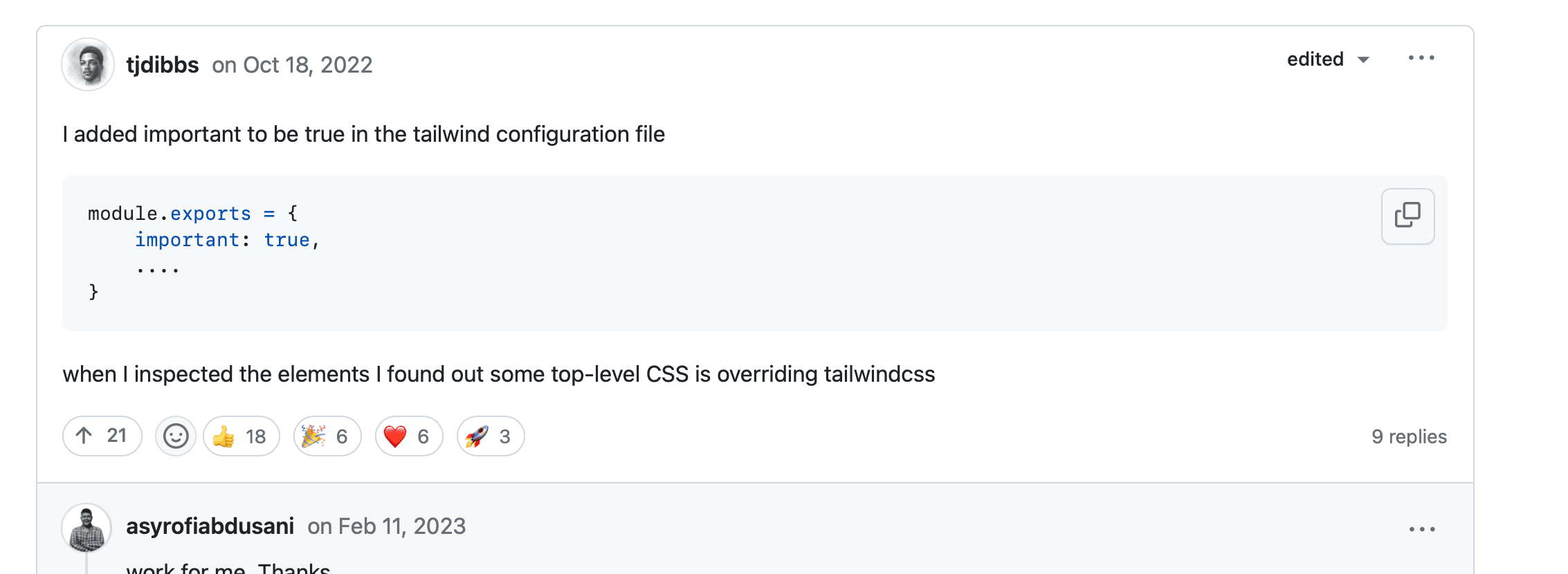Open the asyrofiabdusani username link

[210, 526]
